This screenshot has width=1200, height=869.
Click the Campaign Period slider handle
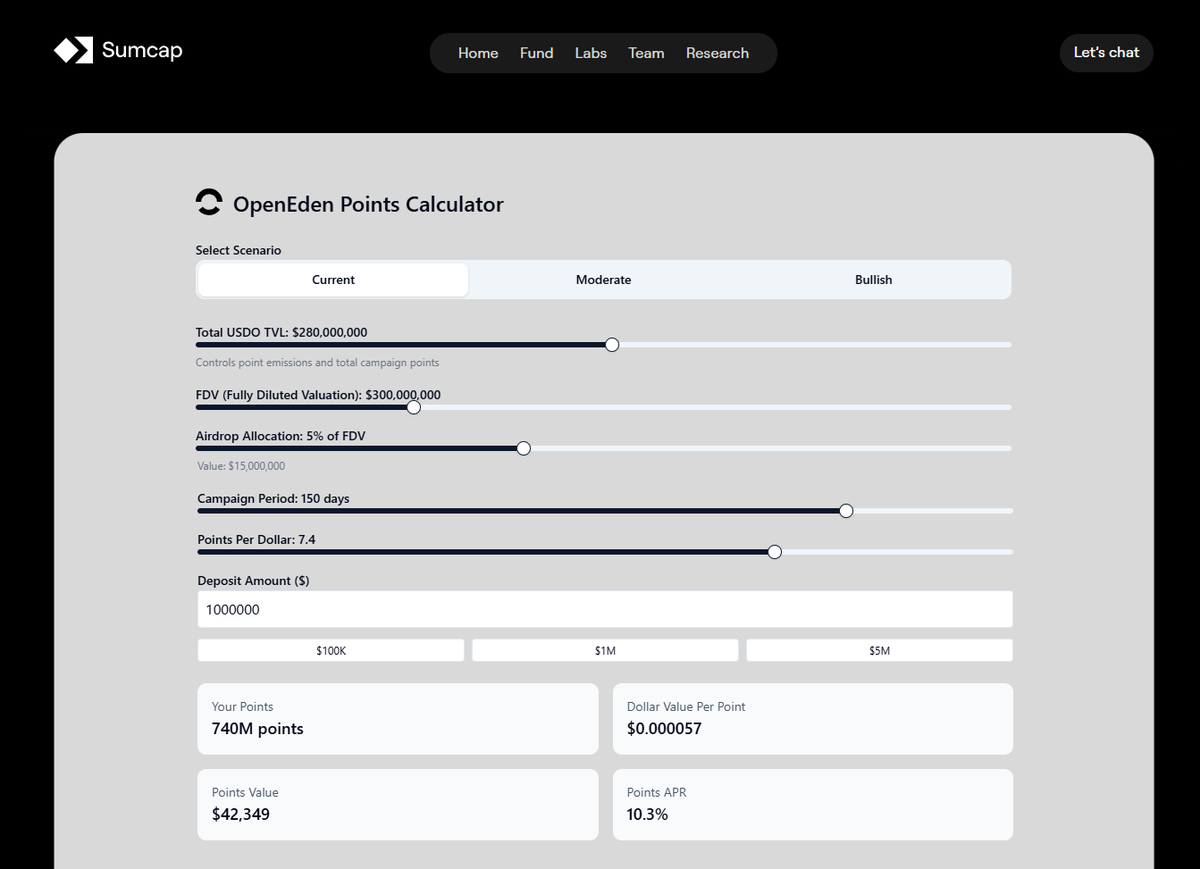(x=846, y=510)
